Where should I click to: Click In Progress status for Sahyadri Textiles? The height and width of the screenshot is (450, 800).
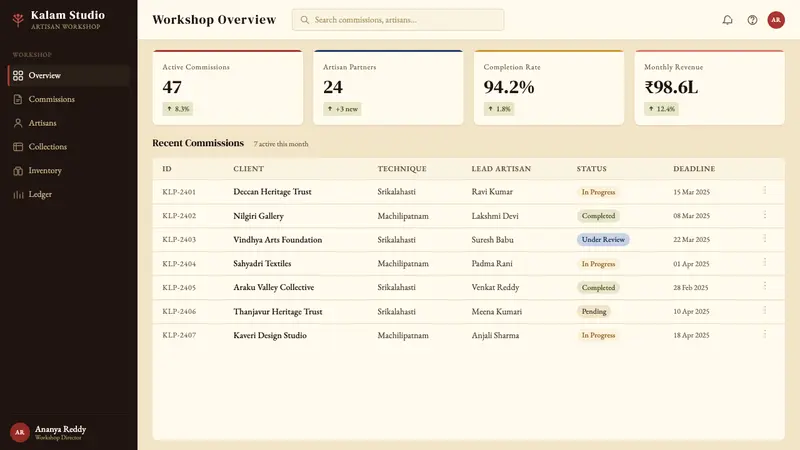598,264
